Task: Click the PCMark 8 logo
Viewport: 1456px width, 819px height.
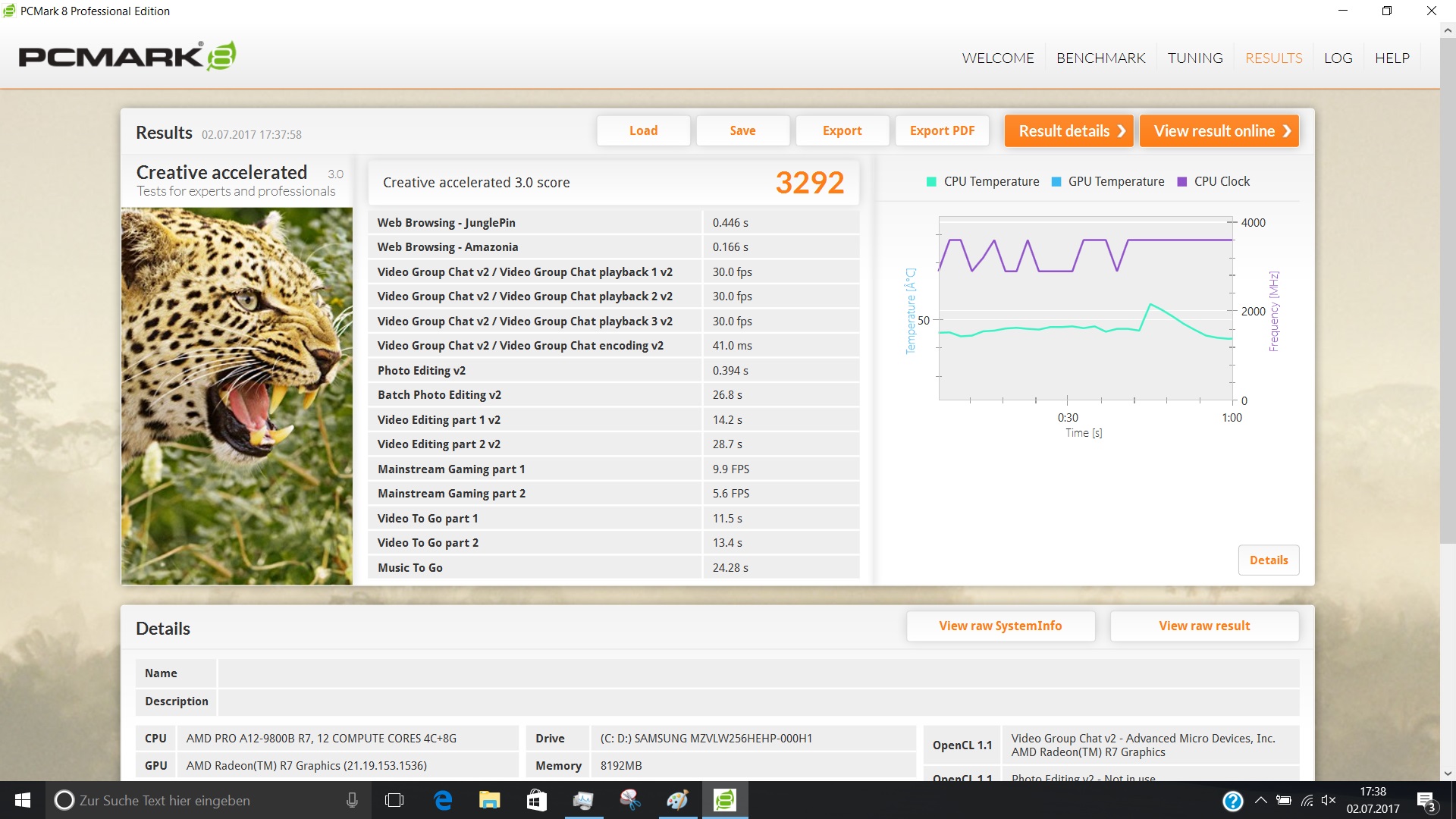Action: pos(127,57)
